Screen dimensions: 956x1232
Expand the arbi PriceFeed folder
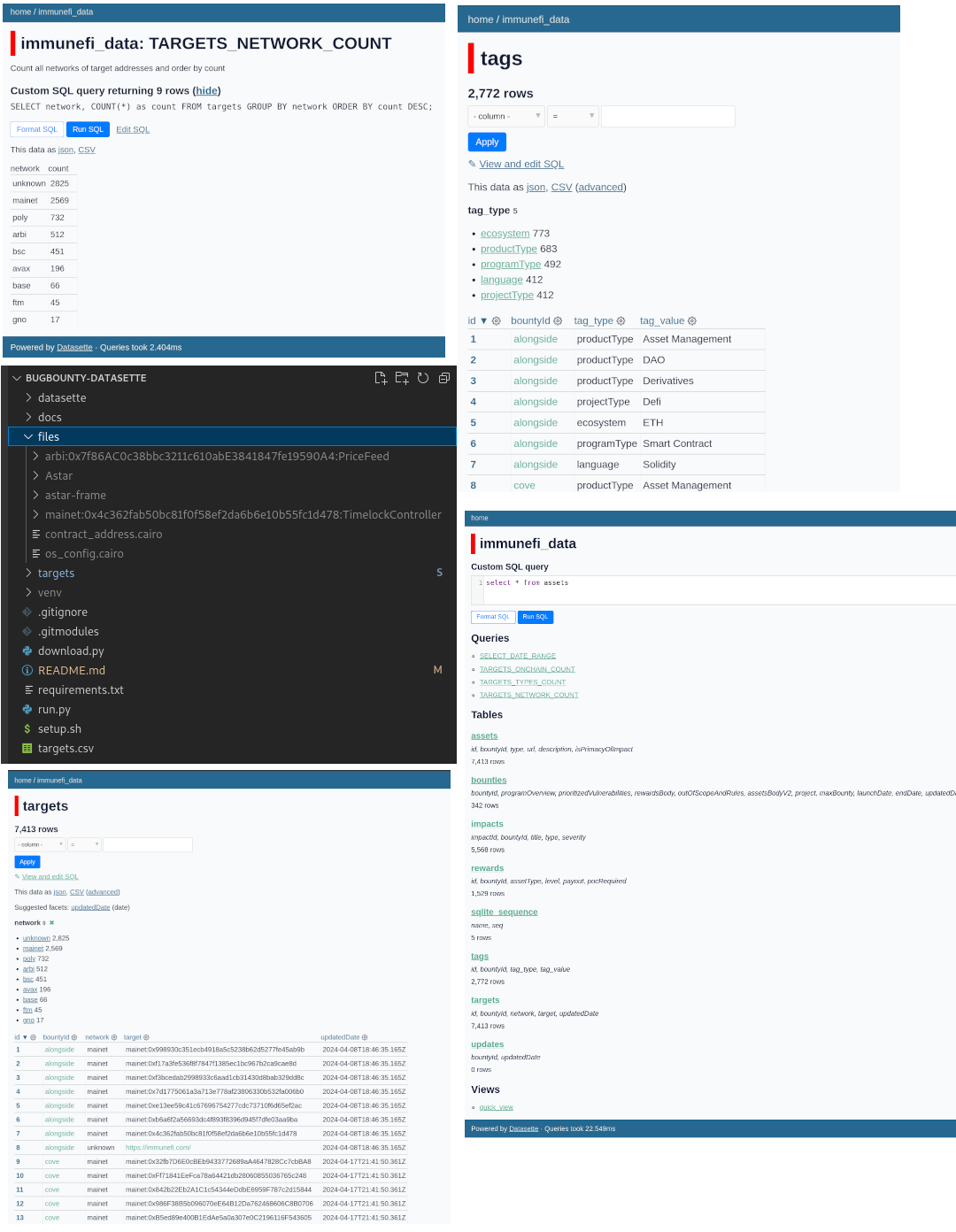click(x=217, y=457)
